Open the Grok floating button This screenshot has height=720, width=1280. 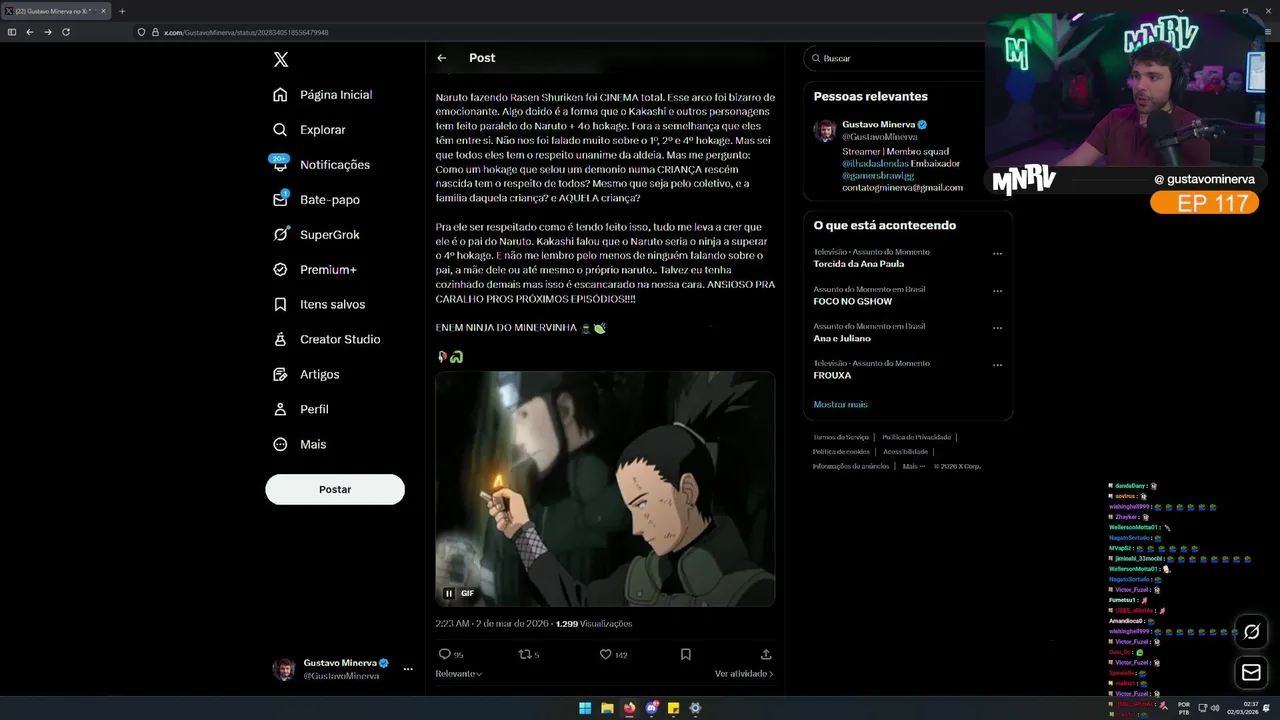[x=1251, y=631]
